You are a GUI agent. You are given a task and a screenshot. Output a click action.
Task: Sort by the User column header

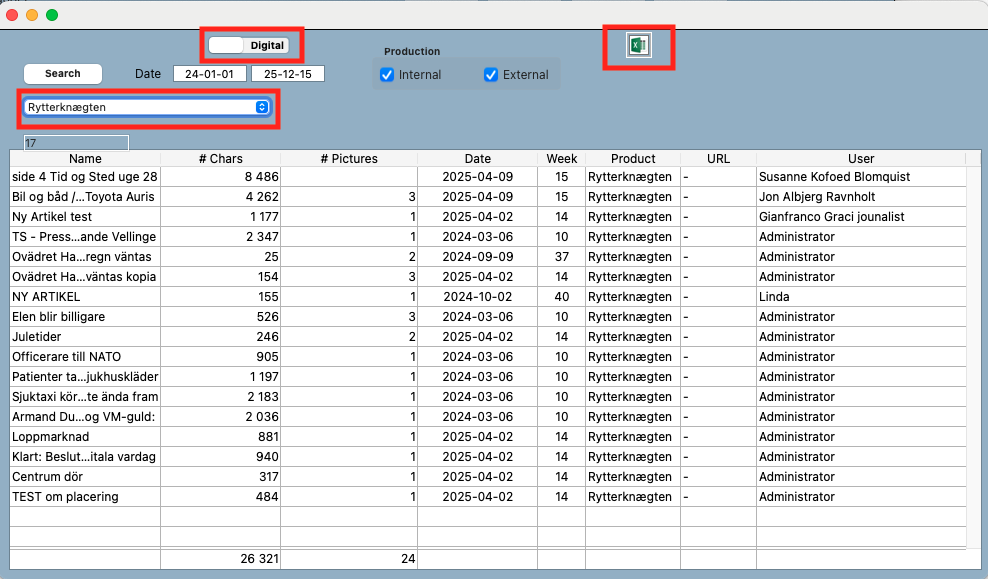(860, 158)
